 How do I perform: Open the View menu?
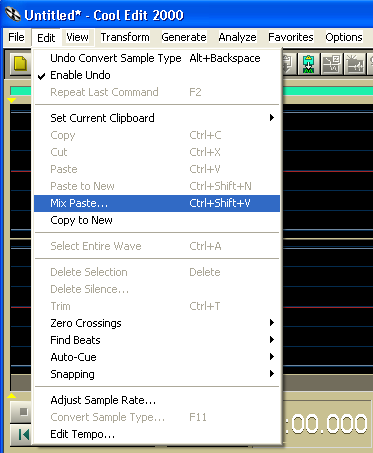pyautogui.click(x=77, y=37)
